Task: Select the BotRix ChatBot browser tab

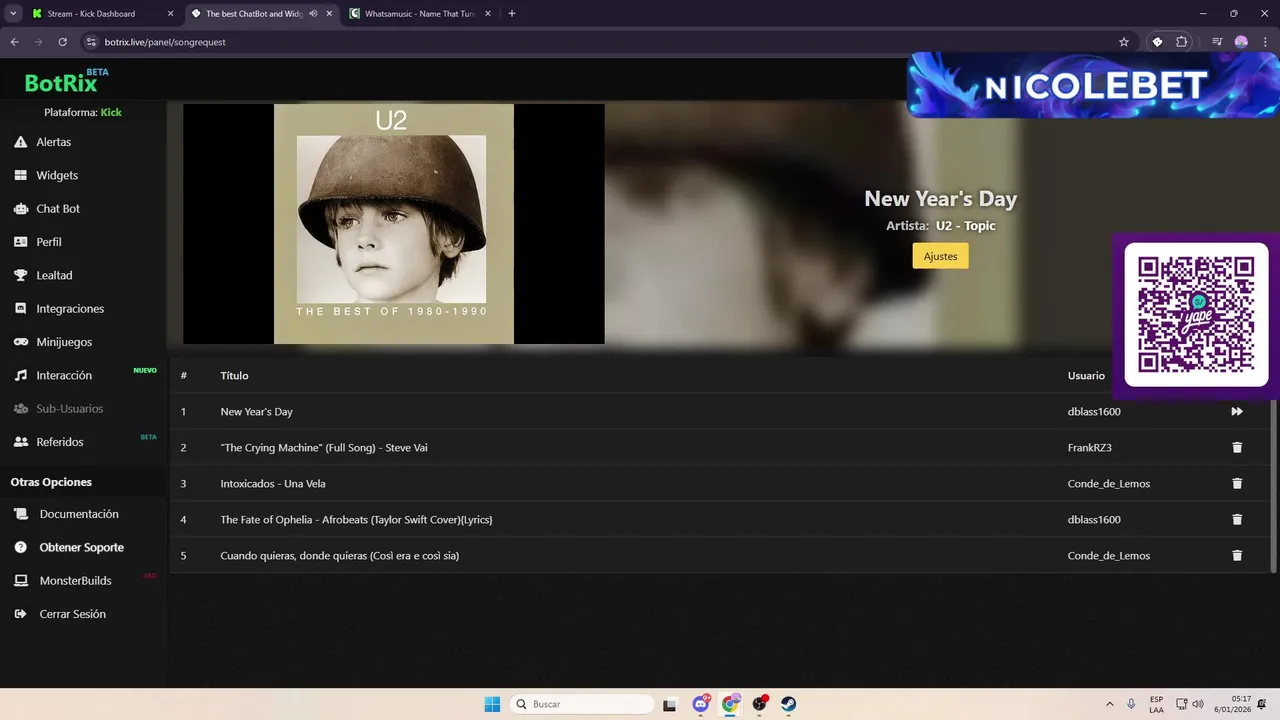Action: click(262, 14)
